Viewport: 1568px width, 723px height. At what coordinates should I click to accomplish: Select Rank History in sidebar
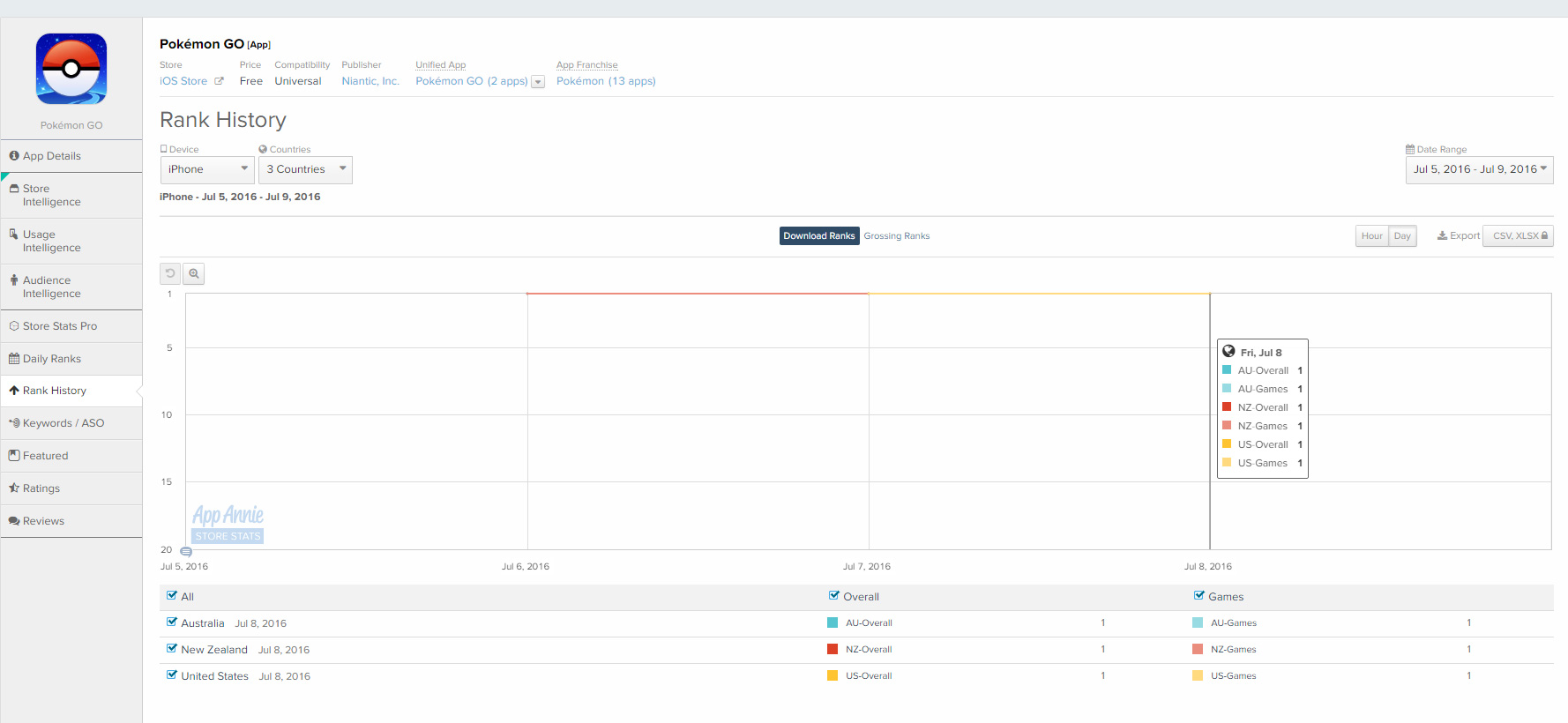pyautogui.click(x=71, y=391)
